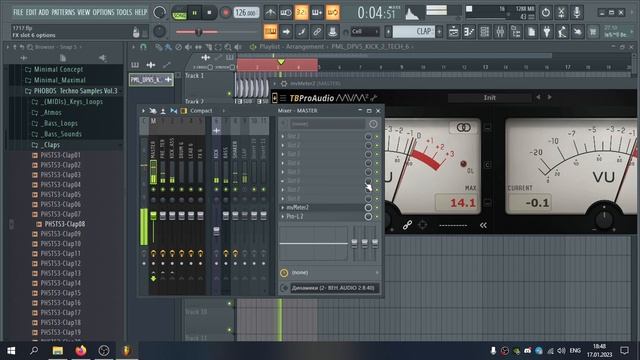Select the KICK mixer track
The height and width of the screenshot is (360, 640).
click(216, 153)
